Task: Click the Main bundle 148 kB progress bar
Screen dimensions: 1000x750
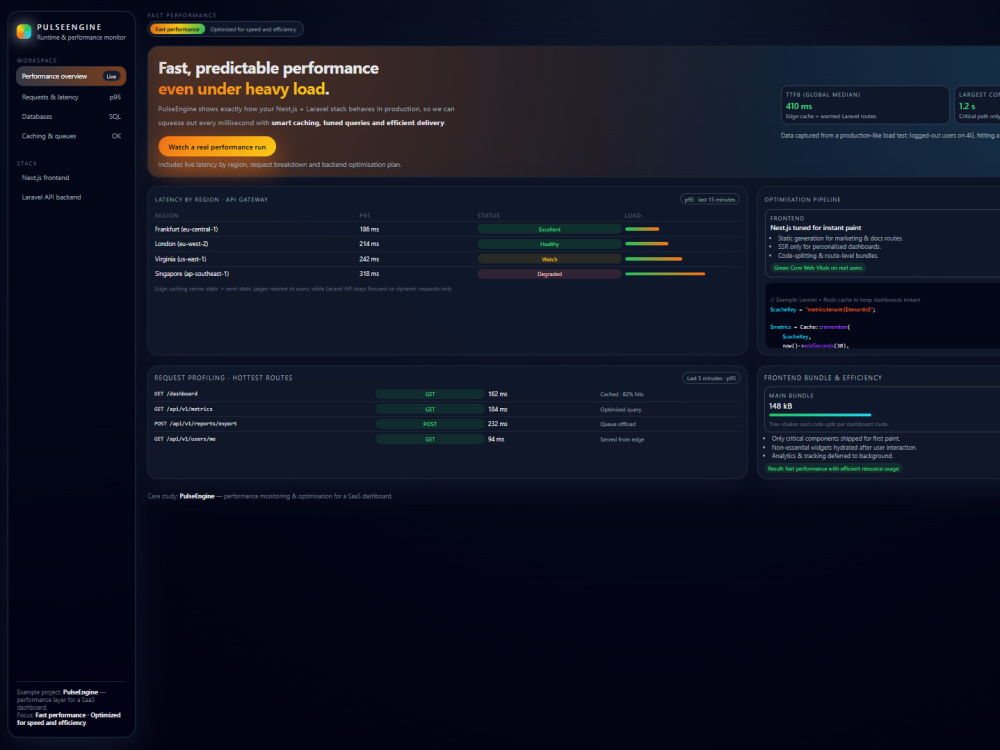Action: point(820,415)
